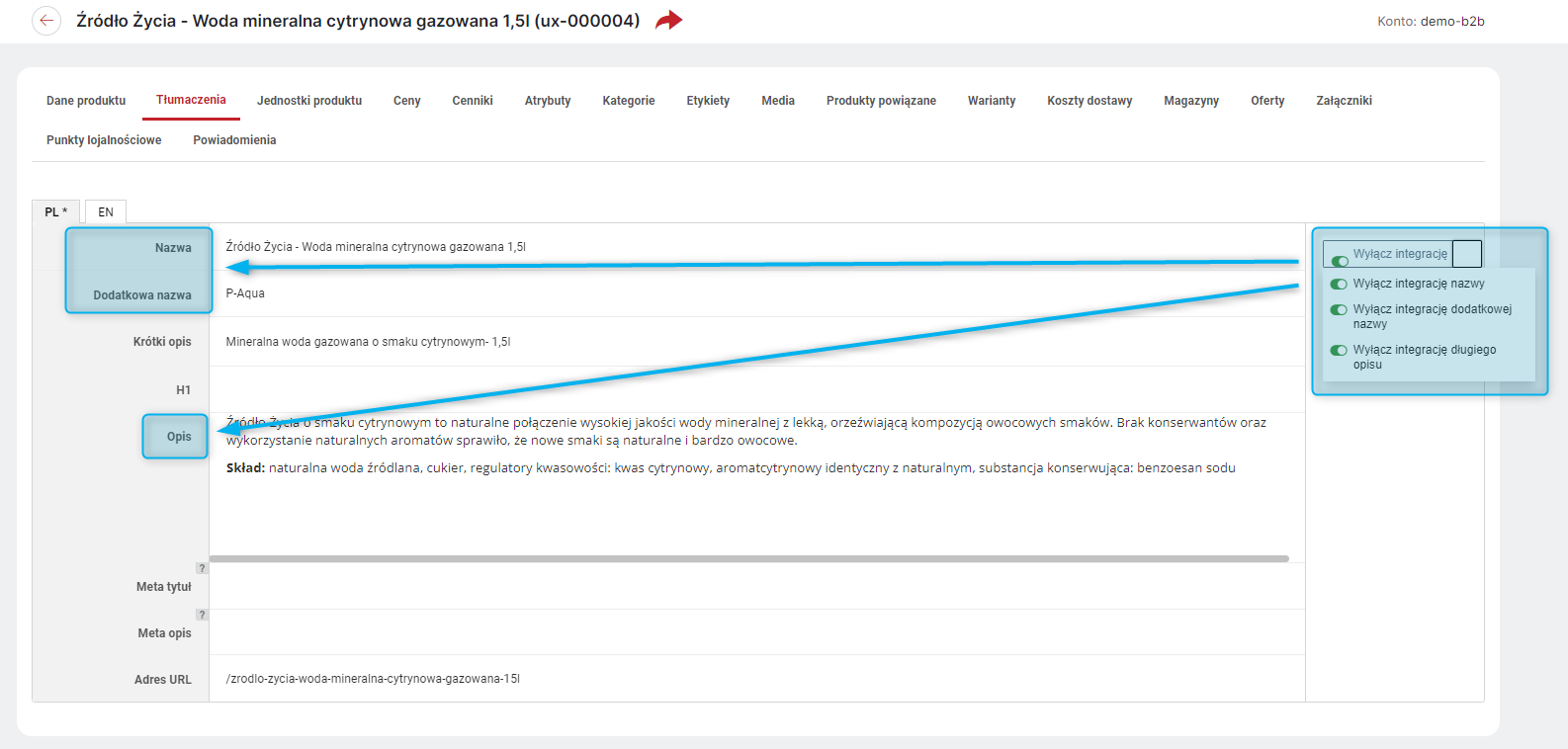Open the Jednostki produktu tab
The height and width of the screenshot is (749, 1568).
coord(309,101)
